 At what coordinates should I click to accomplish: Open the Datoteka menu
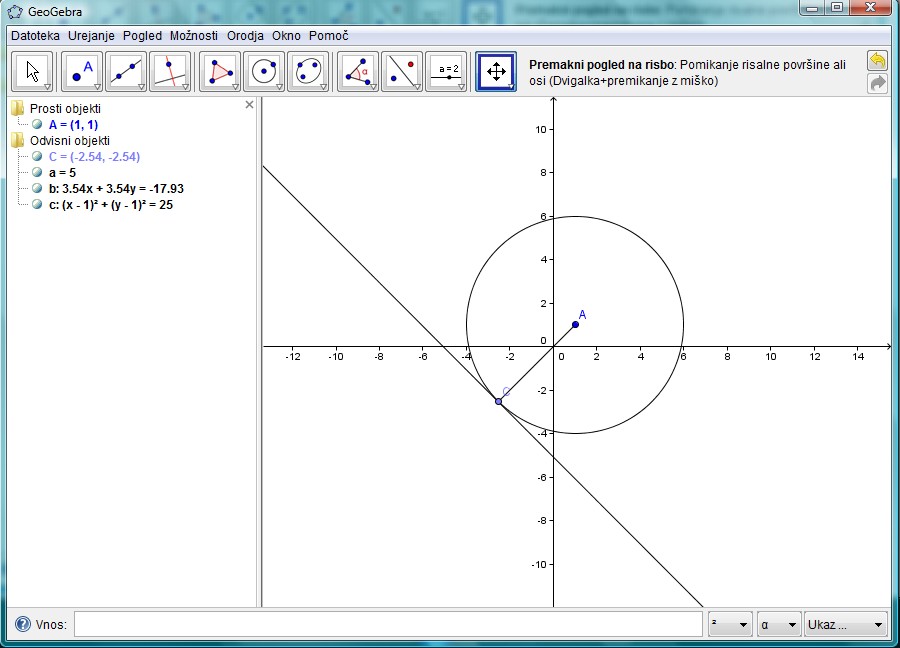click(35, 35)
